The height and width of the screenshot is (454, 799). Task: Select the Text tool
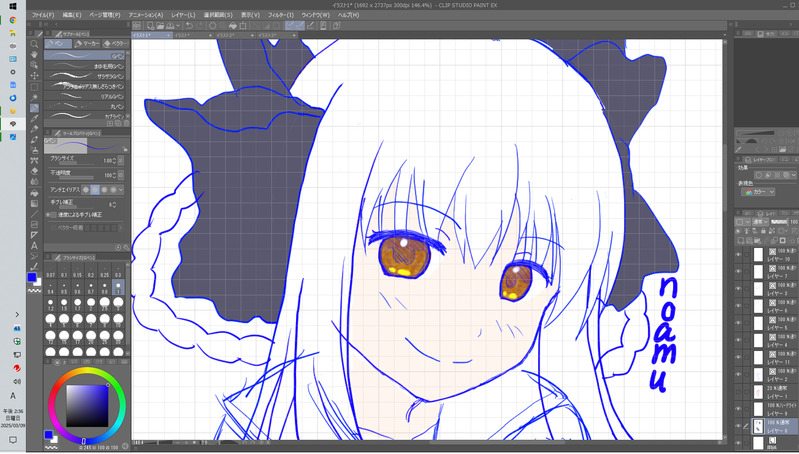(x=34, y=246)
